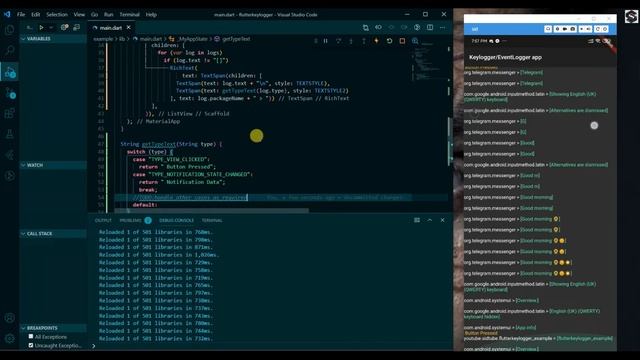Screen dimensions: 640x360
Task: Open the Source Control view
Action: click(x=9, y=93)
